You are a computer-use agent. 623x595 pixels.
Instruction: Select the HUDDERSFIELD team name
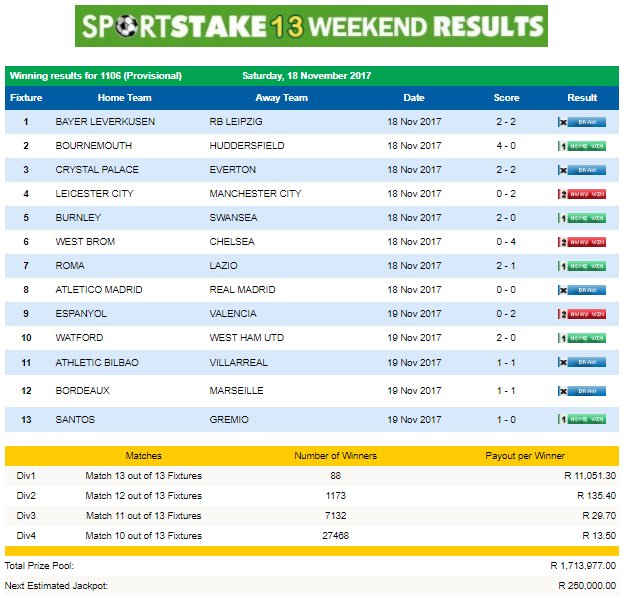(x=247, y=146)
